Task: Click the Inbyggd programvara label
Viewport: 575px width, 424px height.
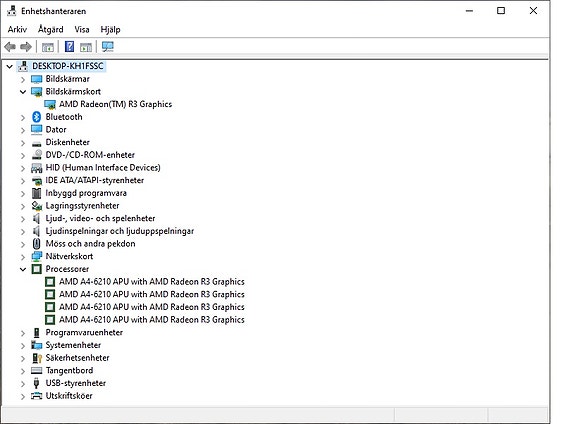Action: click(x=86, y=193)
